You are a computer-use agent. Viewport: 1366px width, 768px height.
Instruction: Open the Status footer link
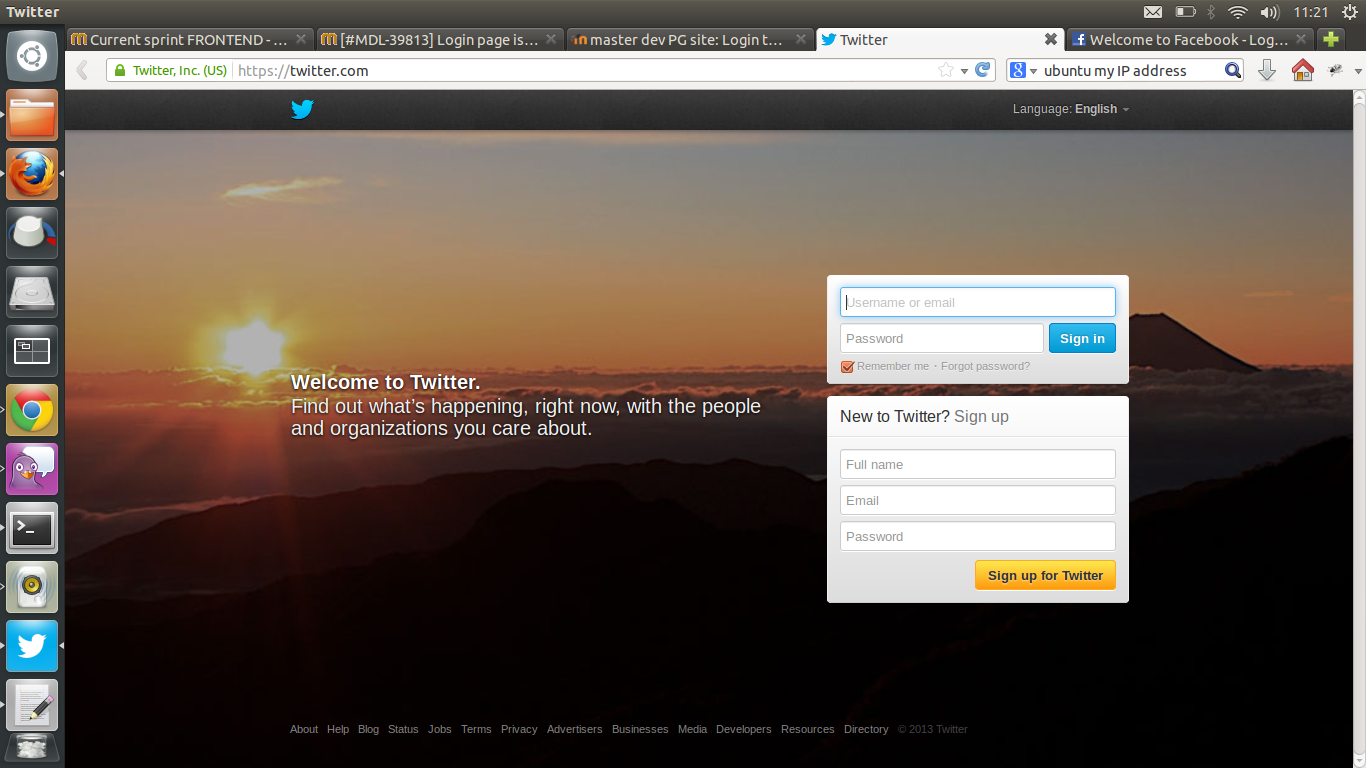403,729
